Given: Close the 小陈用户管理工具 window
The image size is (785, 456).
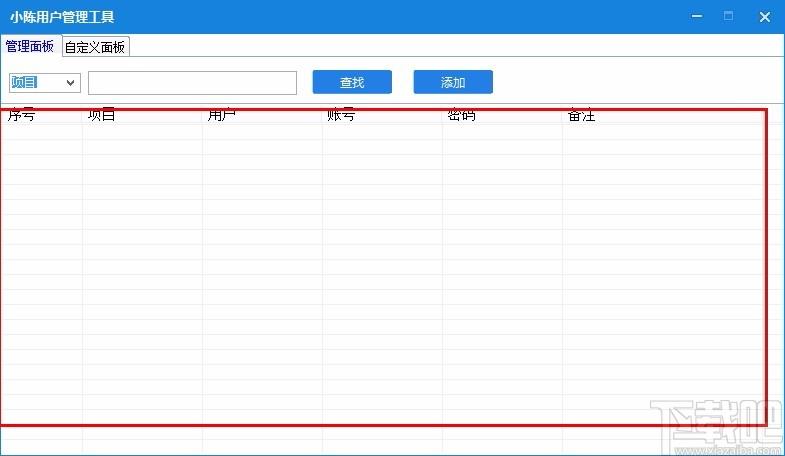Looking at the screenshot, I should (764, 17).
